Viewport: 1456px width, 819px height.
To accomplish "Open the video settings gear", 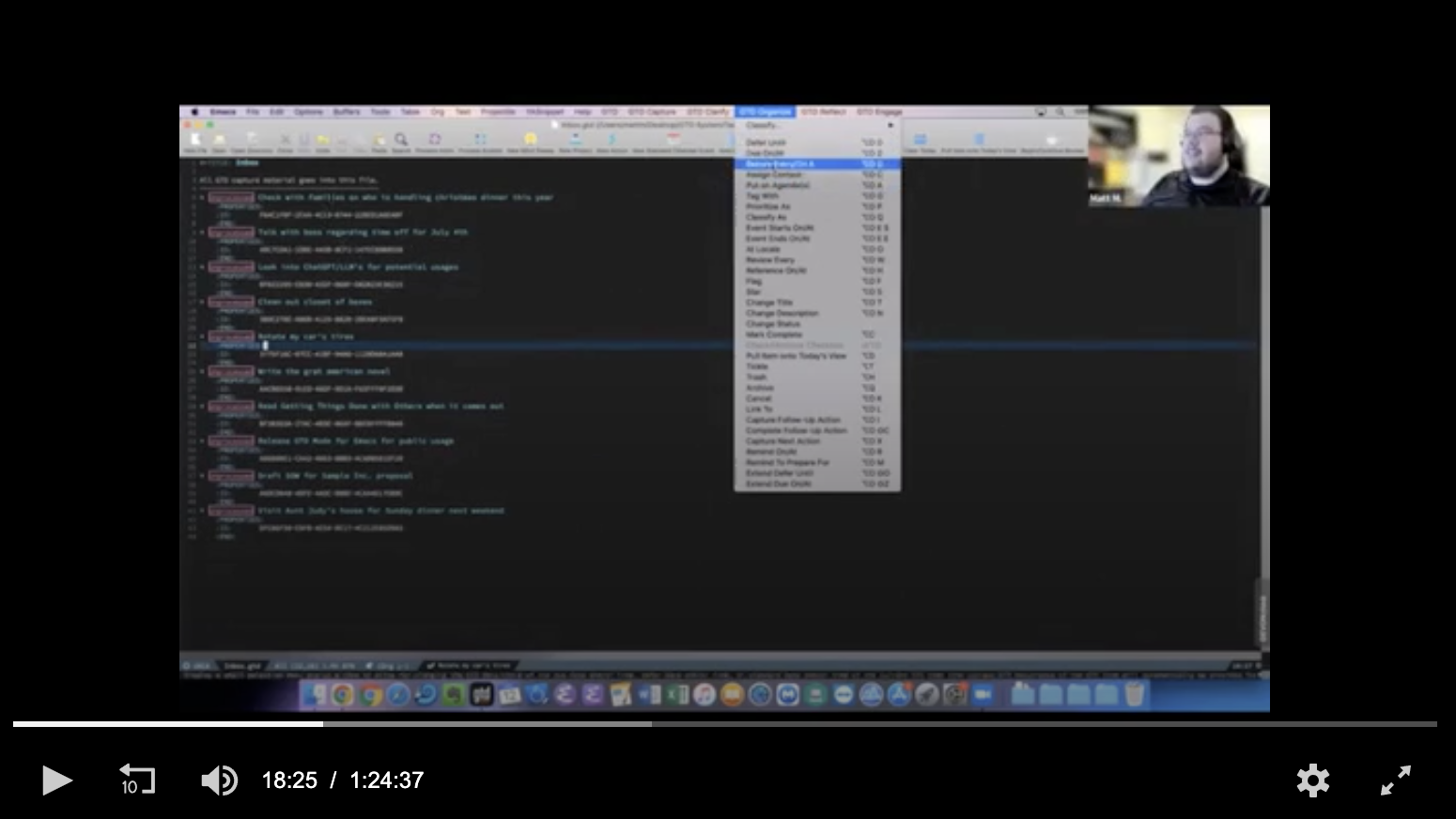I will [x=1312, y=780].
